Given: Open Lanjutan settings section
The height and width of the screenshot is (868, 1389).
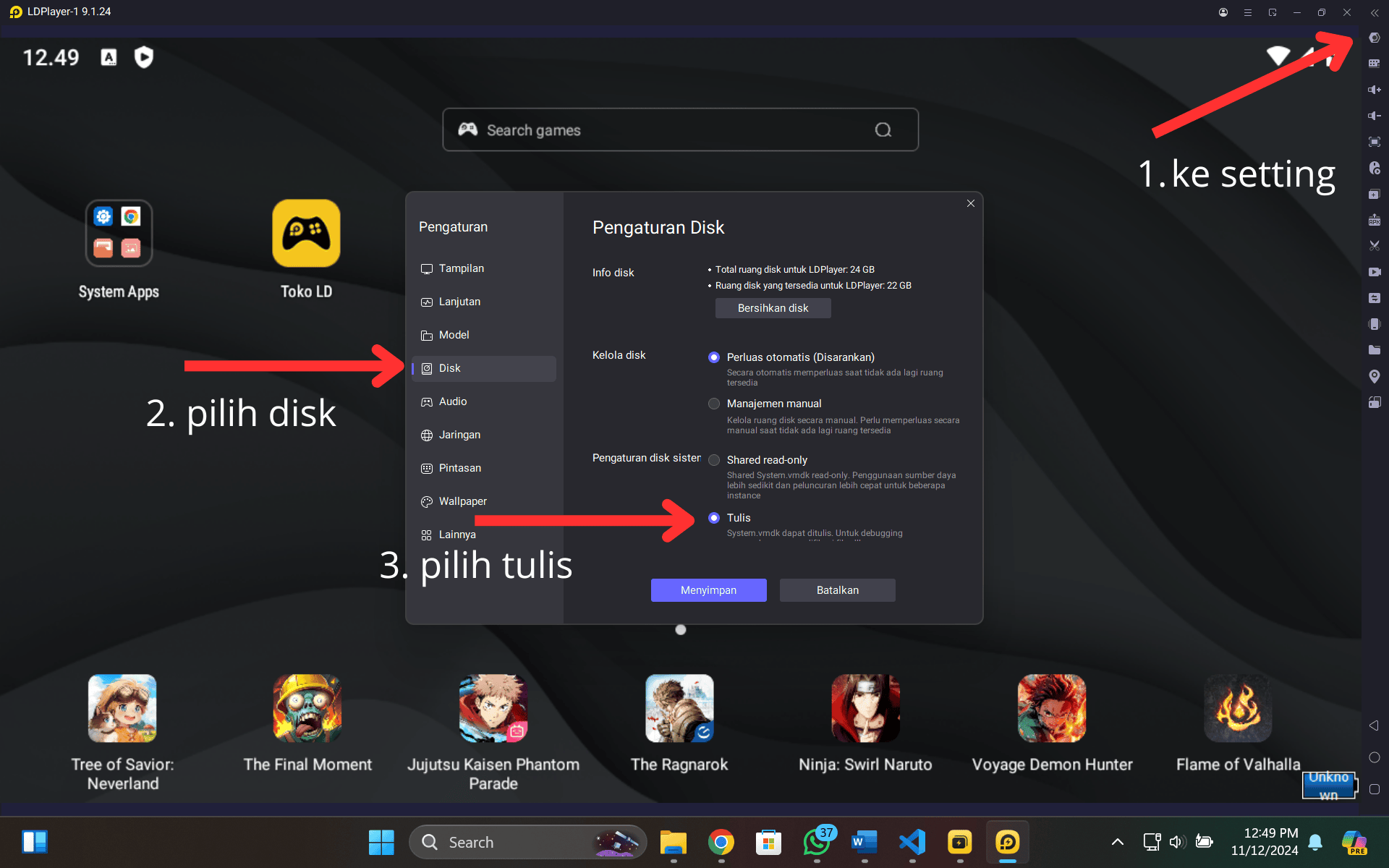Looking at the screenshot, I should click(459, 302).
